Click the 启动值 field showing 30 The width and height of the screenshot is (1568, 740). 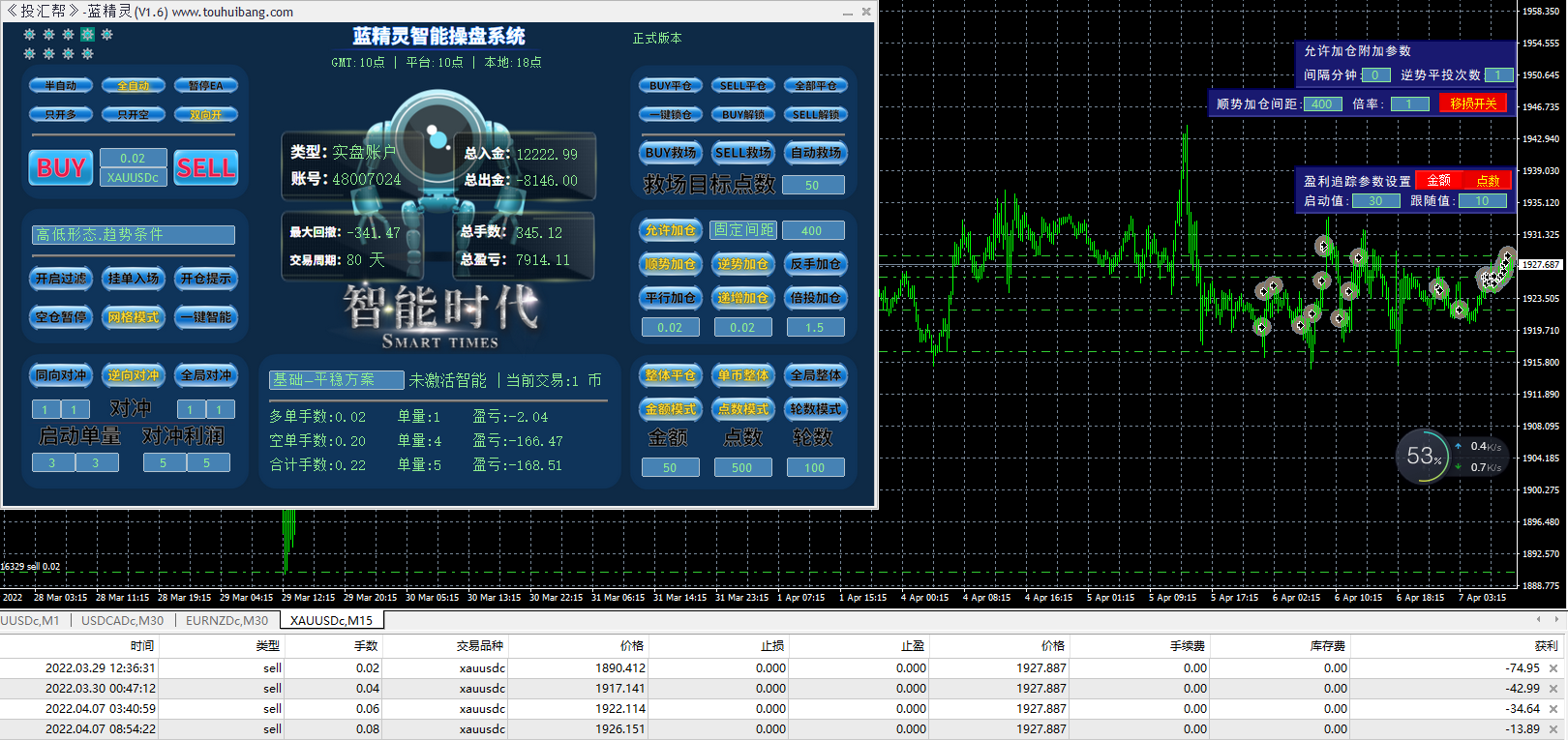(1375, 201)
